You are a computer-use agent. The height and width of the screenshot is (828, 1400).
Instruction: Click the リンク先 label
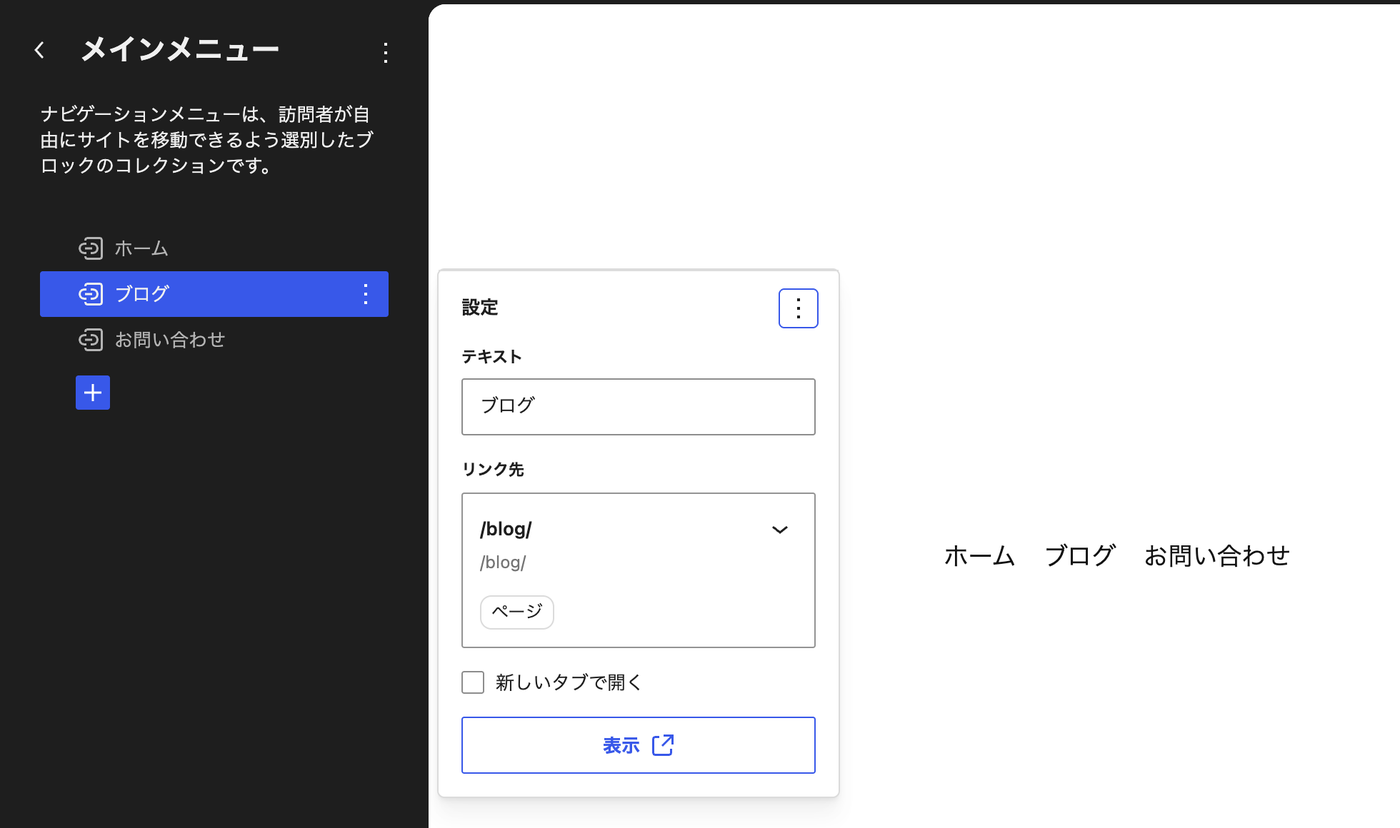click(x=493, y=469)
